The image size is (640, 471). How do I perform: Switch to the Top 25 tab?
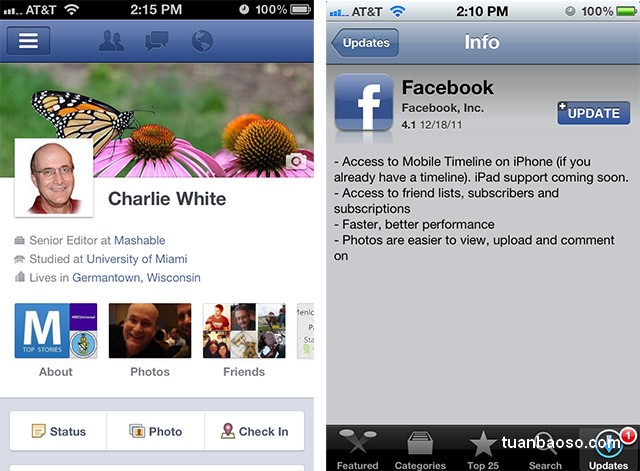483,449
